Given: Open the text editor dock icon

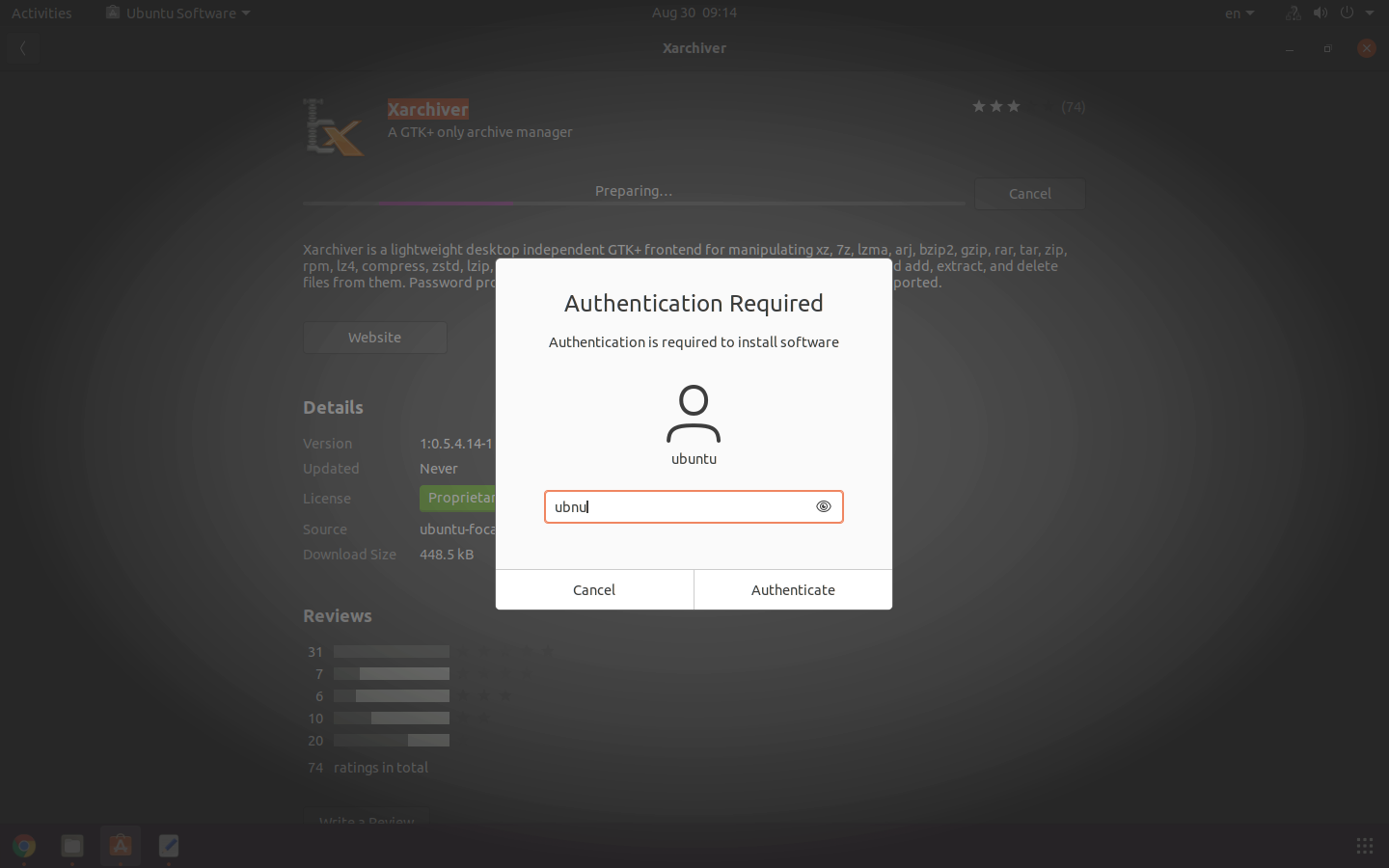Looking at the screenshot, I should click(x=169, y=846).
